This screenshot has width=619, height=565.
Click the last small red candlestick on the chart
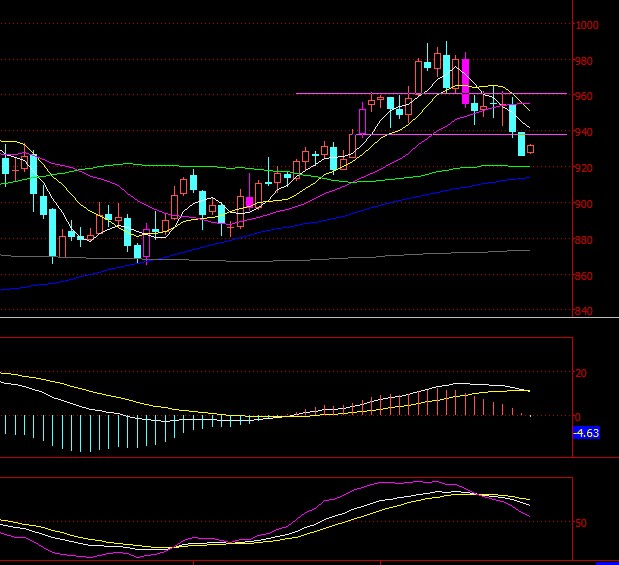(531, 149)
